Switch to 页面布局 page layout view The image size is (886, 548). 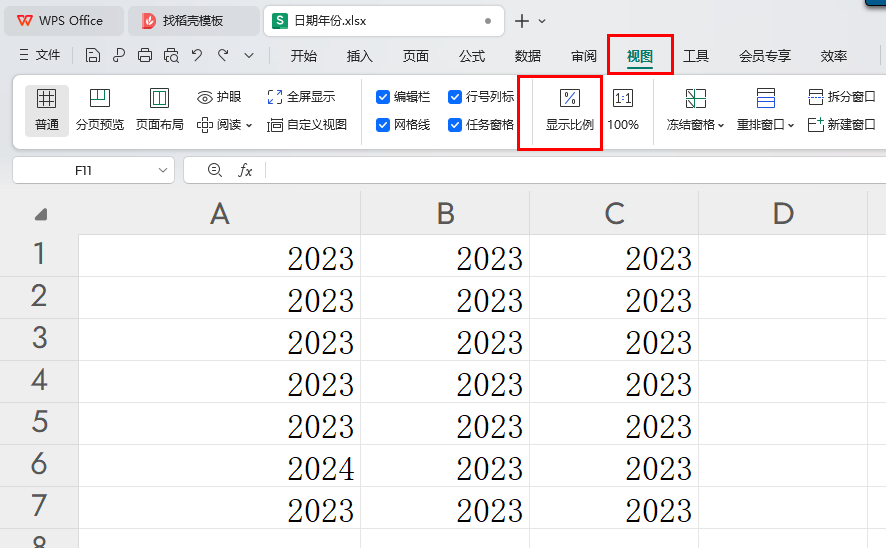(x=159, y=110)
